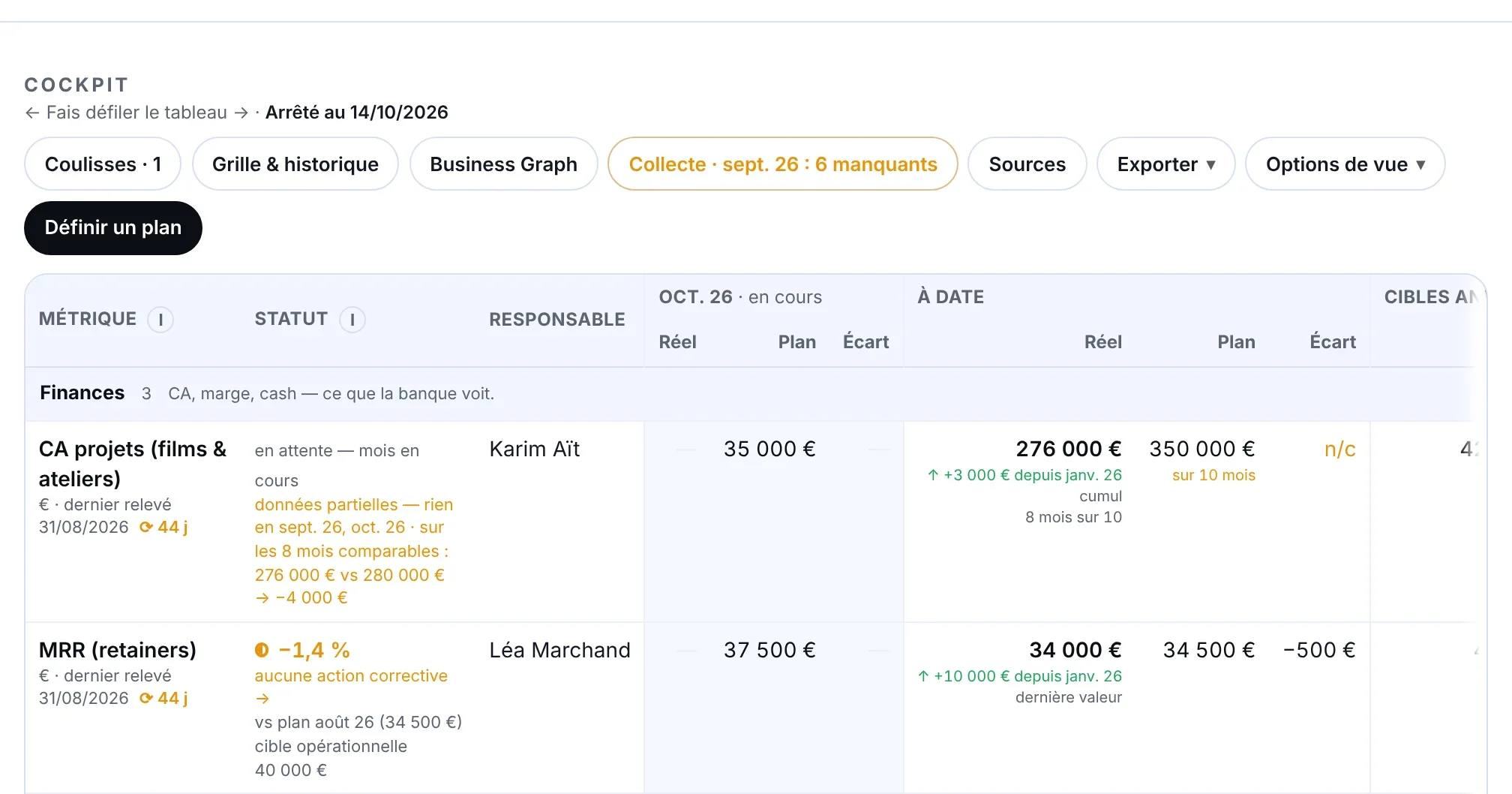Viewport: 1512px width, 794px height.
Task: Click the info icon next to MÉTRIQUE
Action: click(x=160, y=320)
